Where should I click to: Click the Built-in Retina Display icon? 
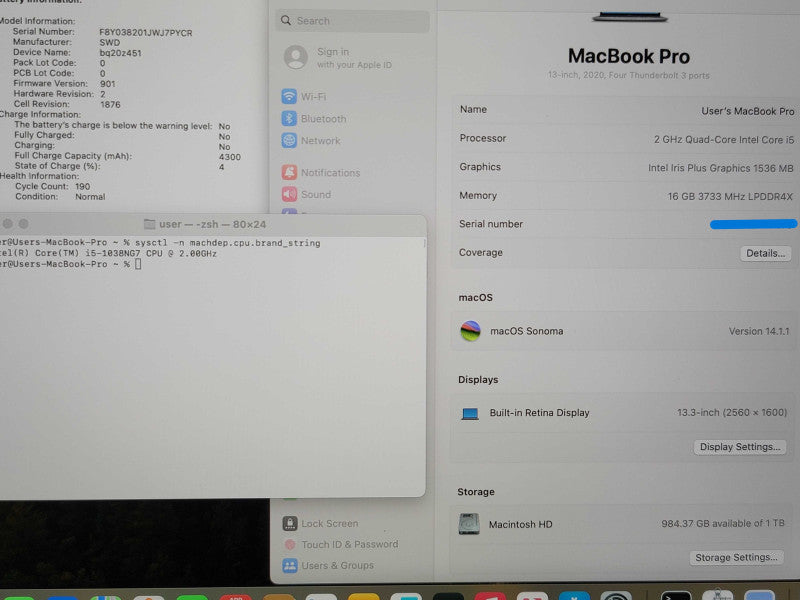[x=470, y=413]
